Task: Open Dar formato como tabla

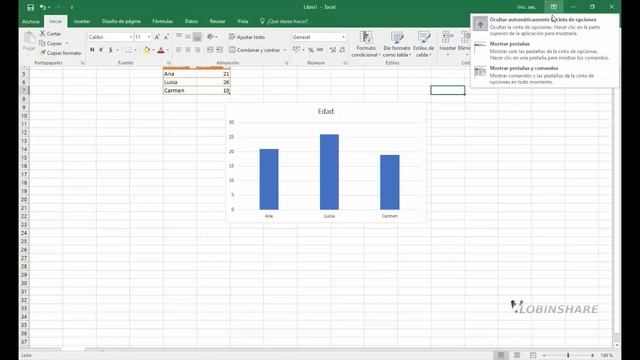Action: [397, 44]
